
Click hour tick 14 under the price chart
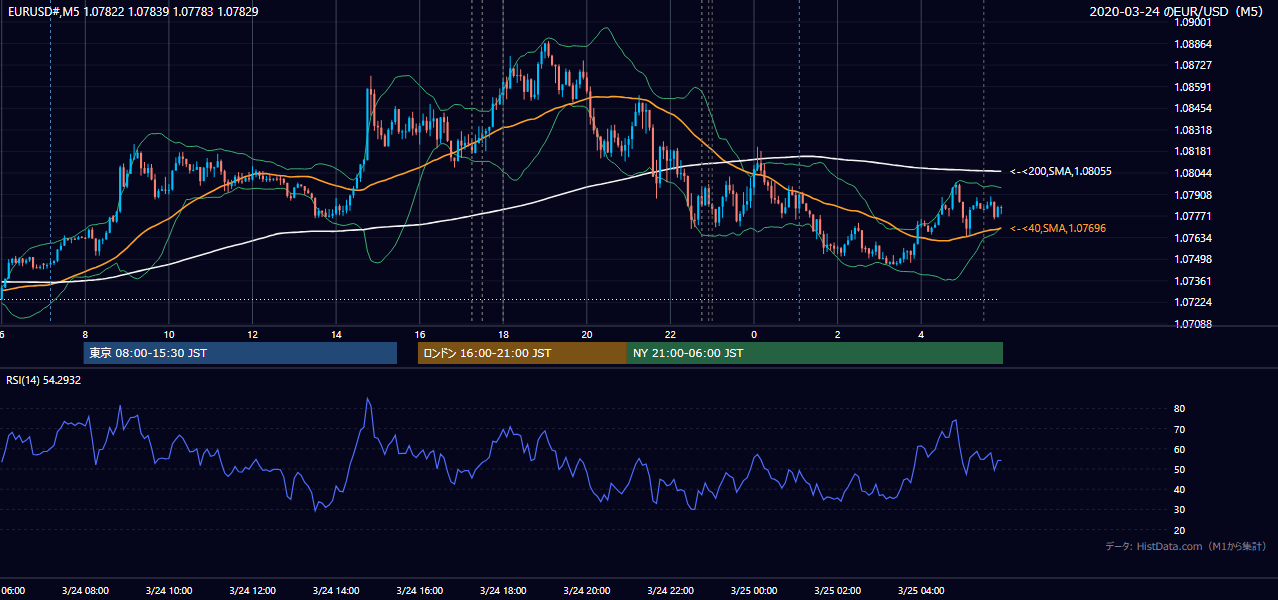[x=336, y=334]
